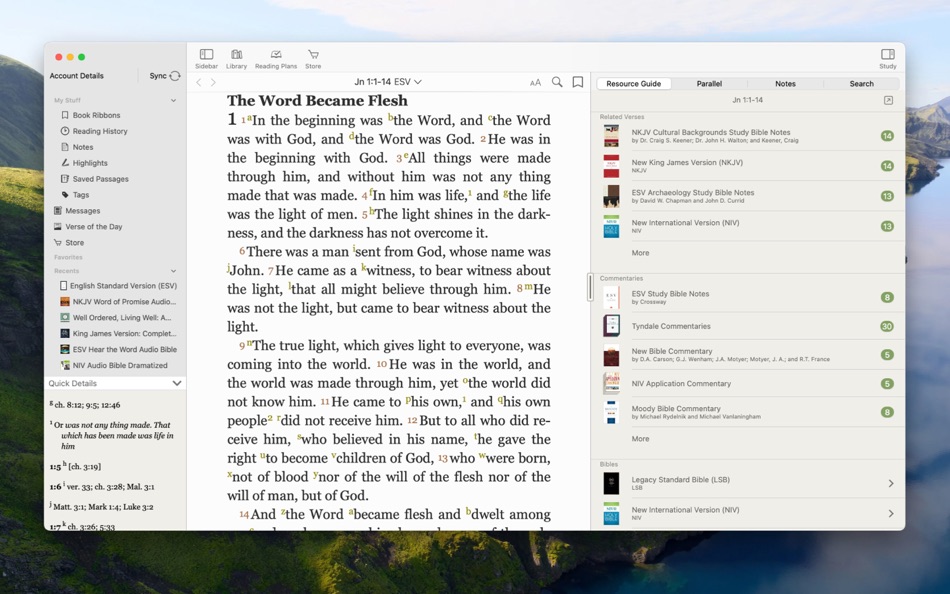Viewport: 950px width, 594px height.
Task: Click cross reference 'Matt. 3:1; Mark 1:4; Luke 3:2'
Action: (x=103, y=507)
